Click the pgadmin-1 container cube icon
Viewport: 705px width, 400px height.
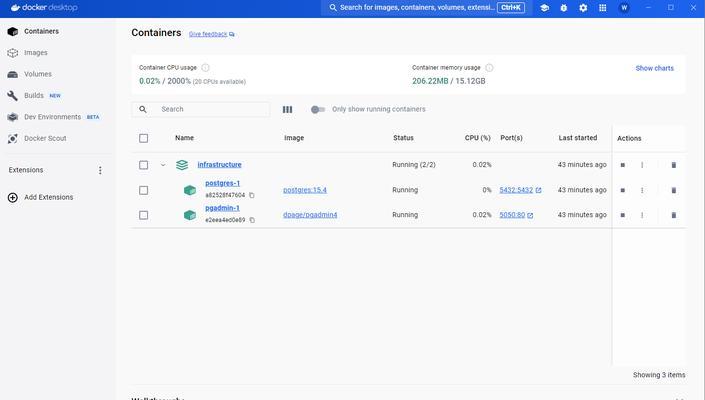click(190, 215)
